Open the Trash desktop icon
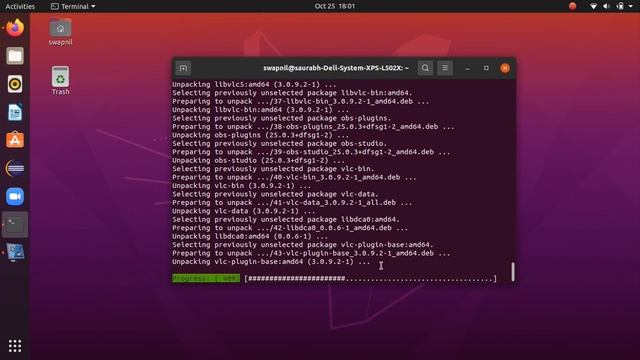This screenshot has width=640, height=360. coord(60,81)
